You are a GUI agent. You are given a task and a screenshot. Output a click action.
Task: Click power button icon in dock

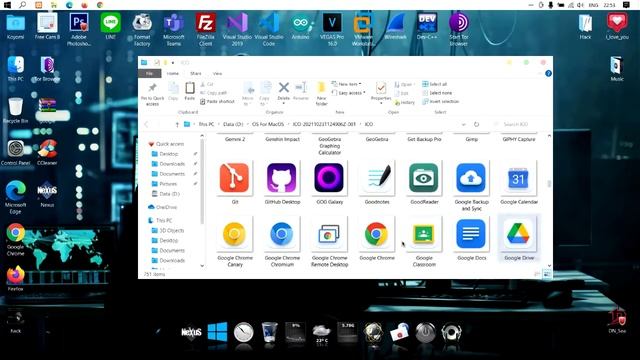[425, 332]
